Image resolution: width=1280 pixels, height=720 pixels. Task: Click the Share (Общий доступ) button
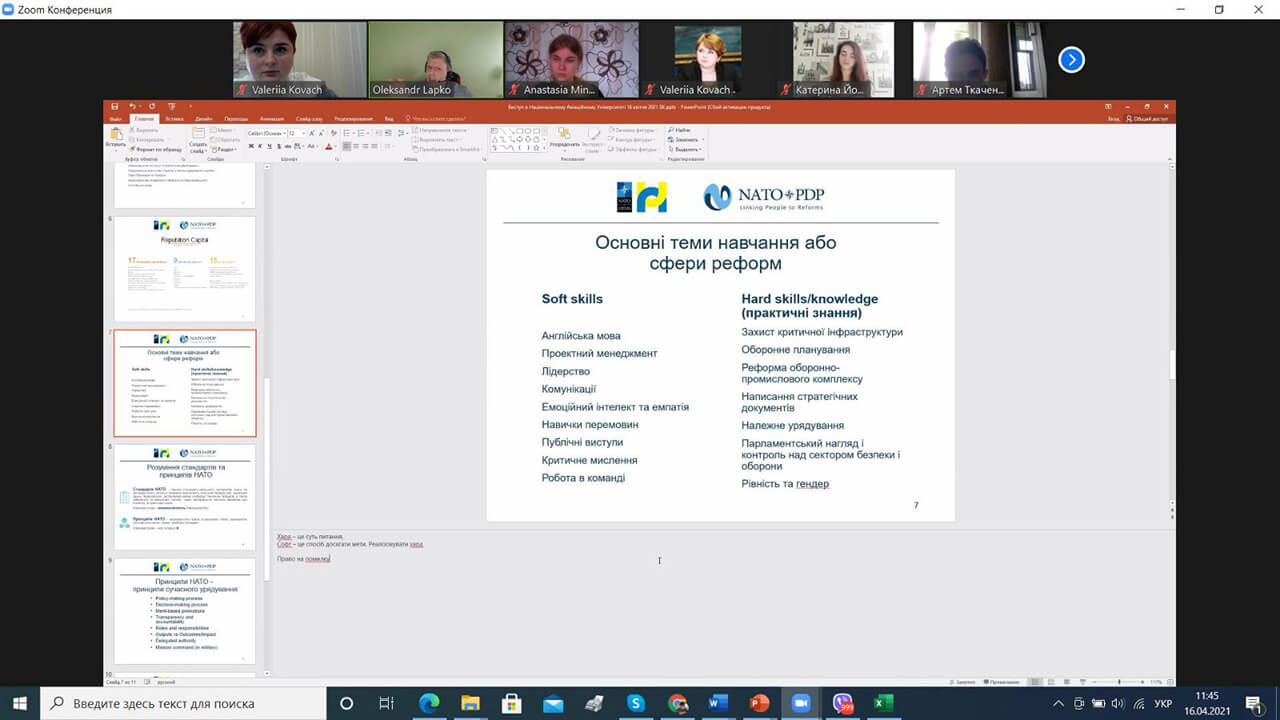coord(1149,118)
